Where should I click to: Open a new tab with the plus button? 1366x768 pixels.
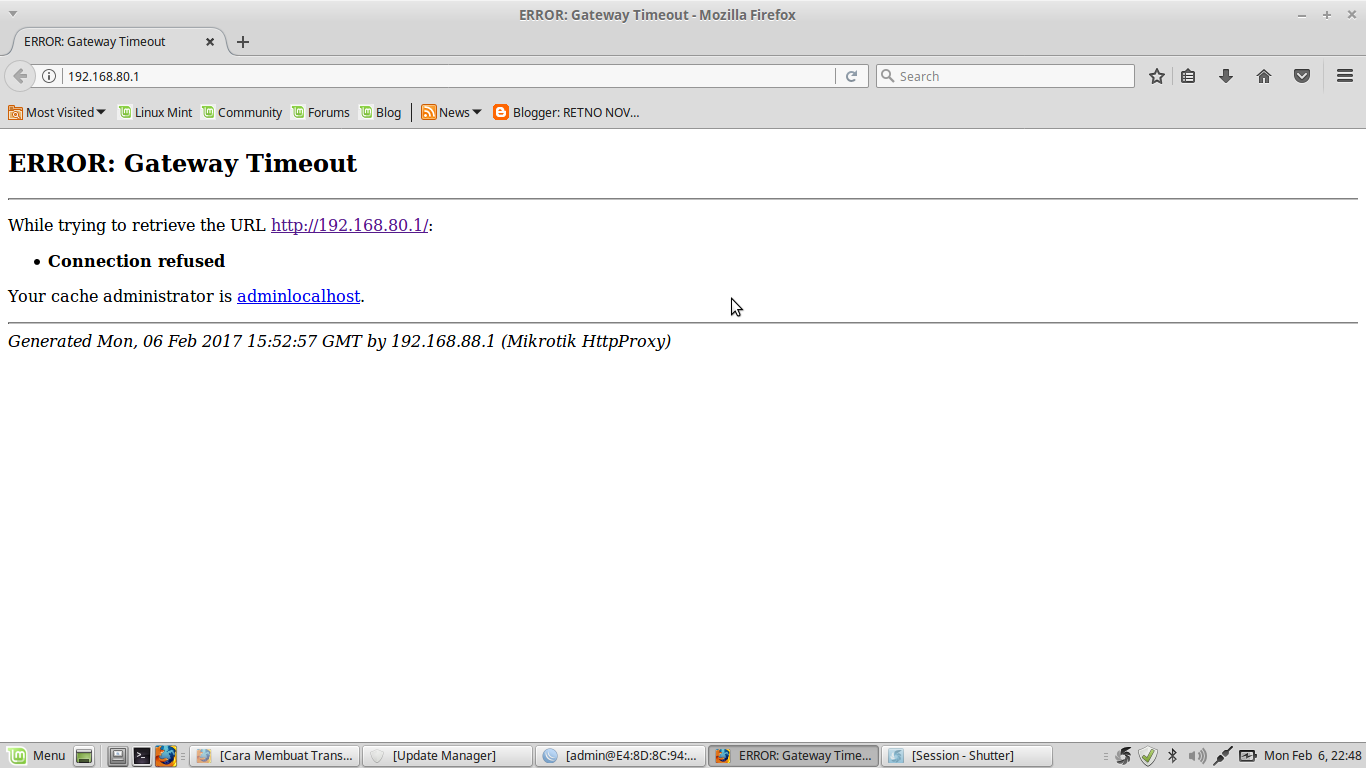coord(243,42)
